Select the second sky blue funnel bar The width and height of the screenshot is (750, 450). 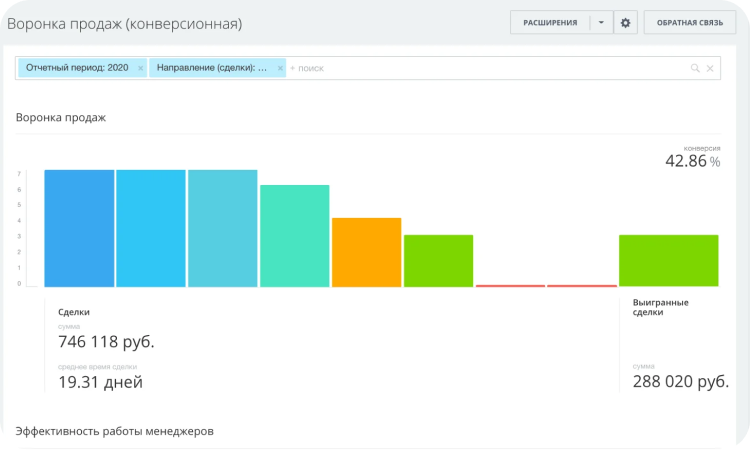click(x=151, y=228)
